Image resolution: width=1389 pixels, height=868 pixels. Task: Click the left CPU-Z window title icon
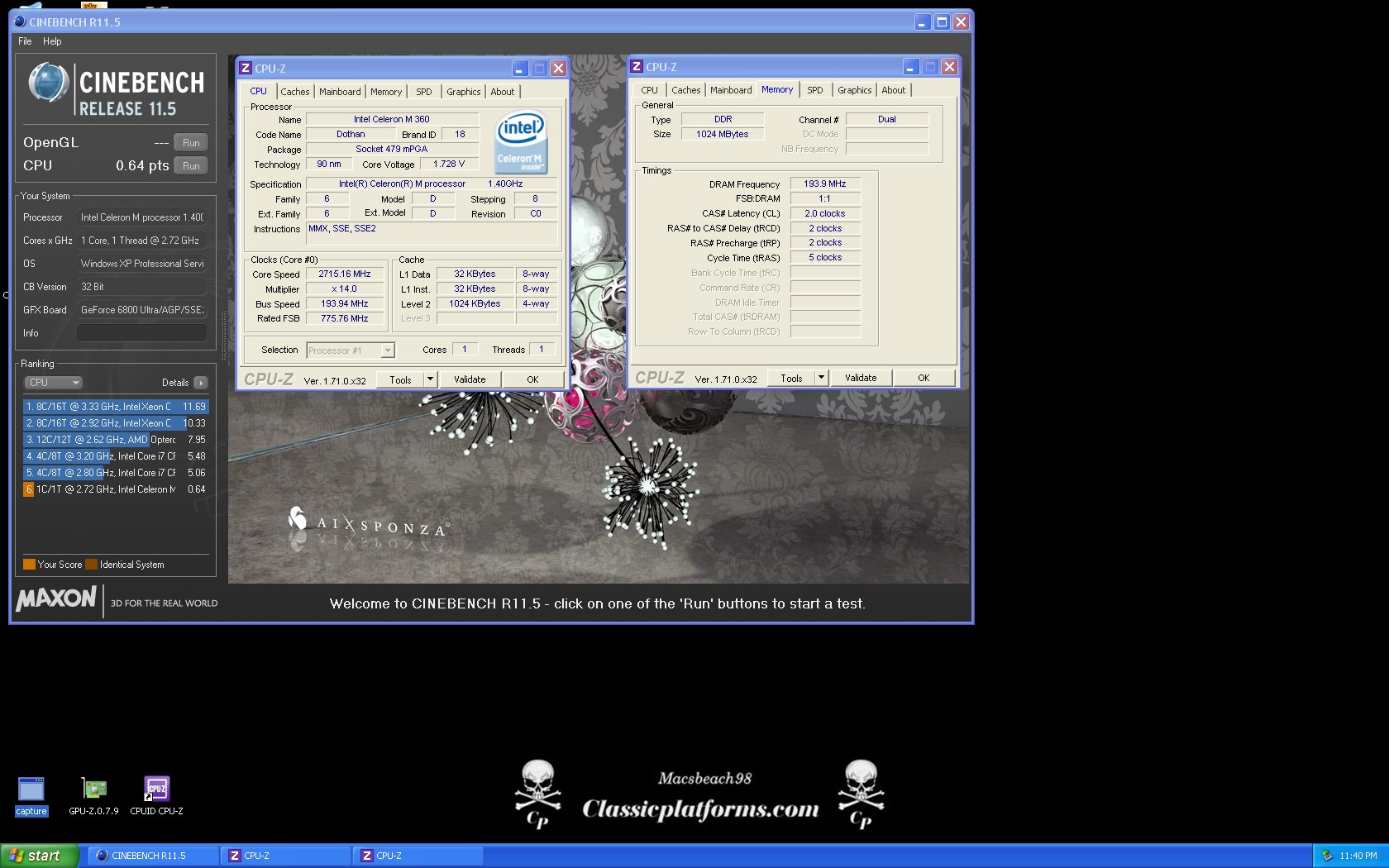pos(246,68)
